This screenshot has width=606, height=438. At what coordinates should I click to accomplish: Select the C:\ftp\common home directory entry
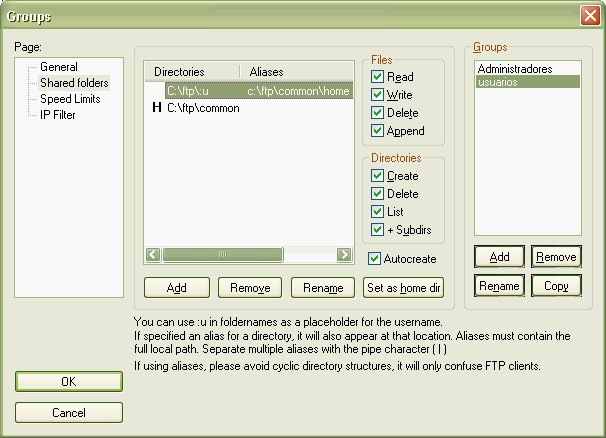tap(203, 108)
